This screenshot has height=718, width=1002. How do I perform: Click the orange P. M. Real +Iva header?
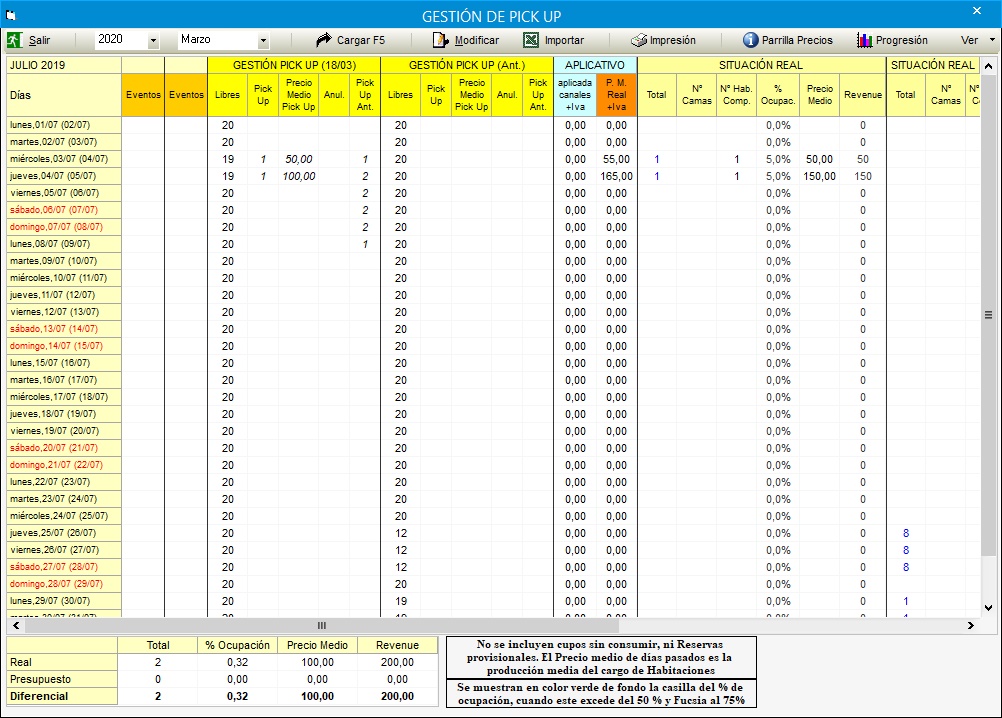tap(617, 95)
